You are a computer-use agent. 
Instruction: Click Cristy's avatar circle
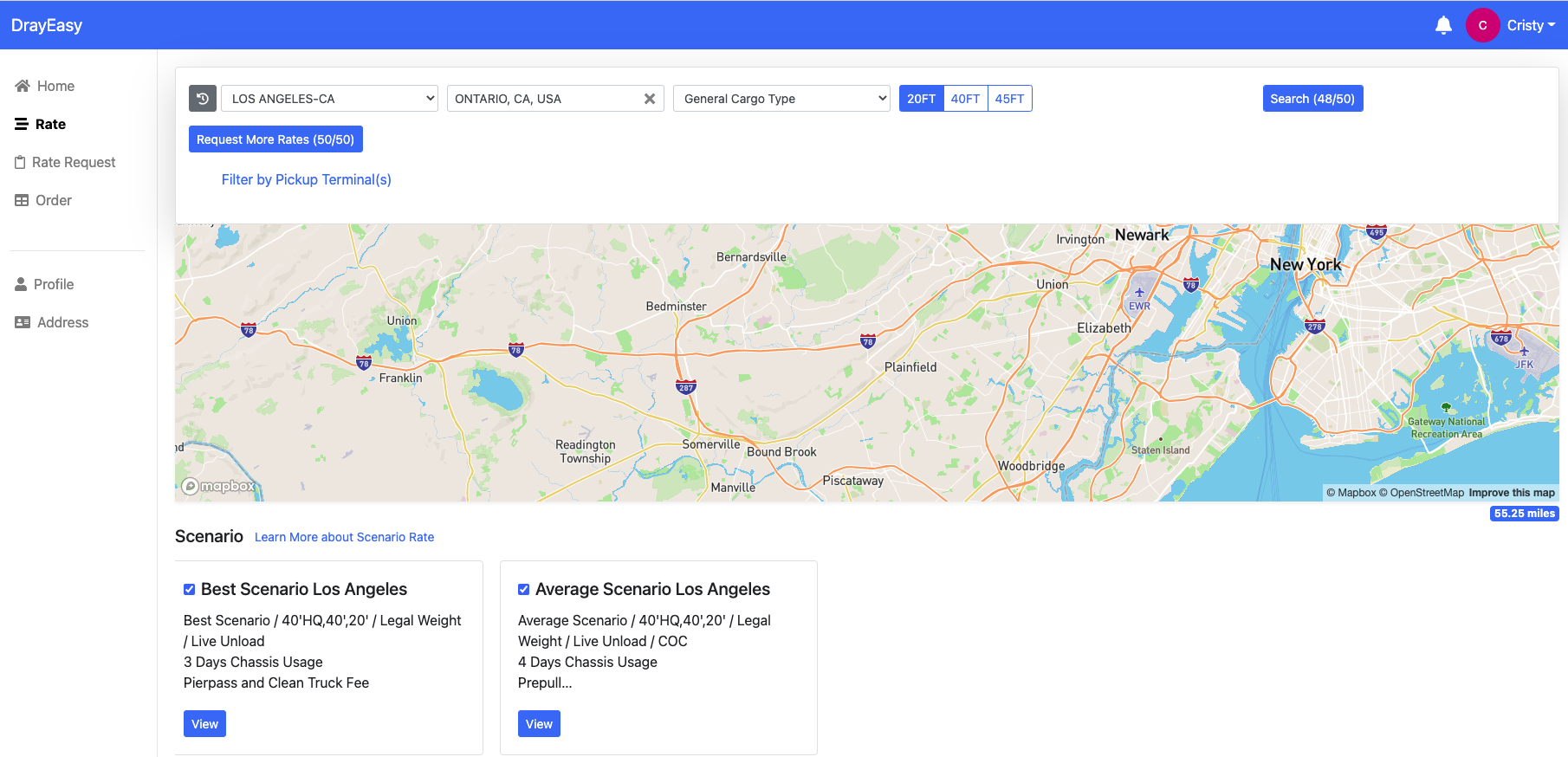[1482, 25]
